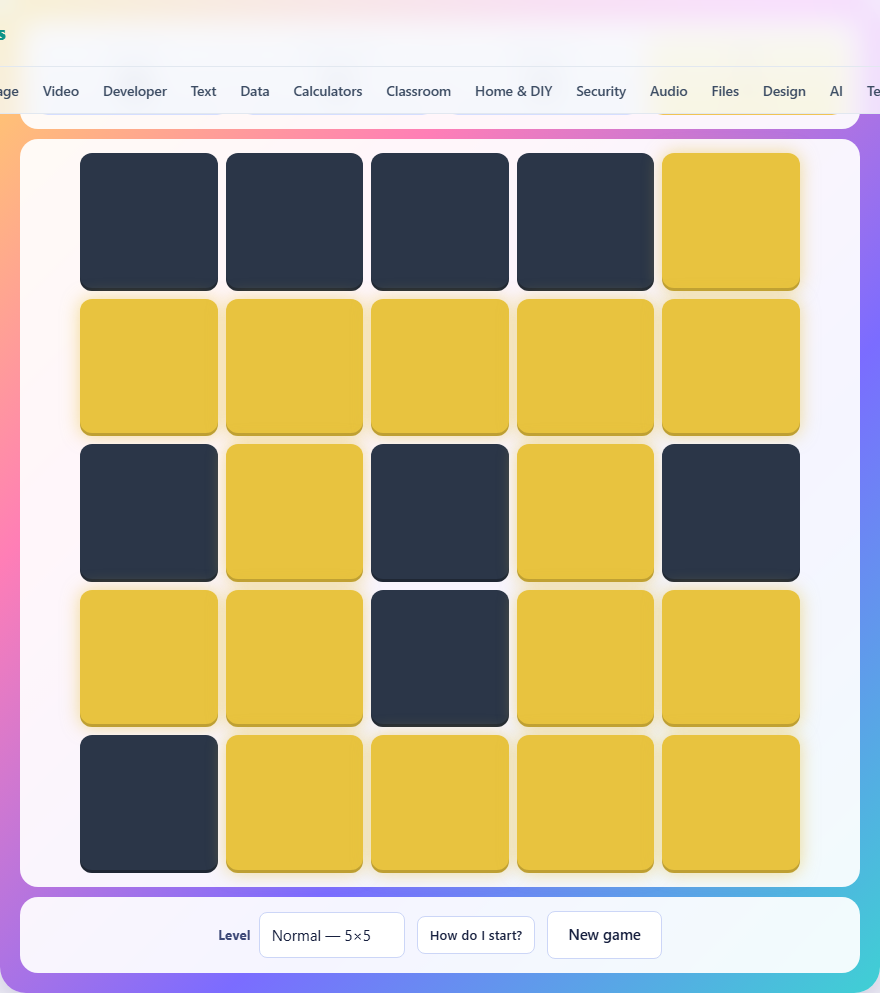Screen dimensions: 880x993
Task: Toggle the dark center tile in row three
Action: point(440,513)
